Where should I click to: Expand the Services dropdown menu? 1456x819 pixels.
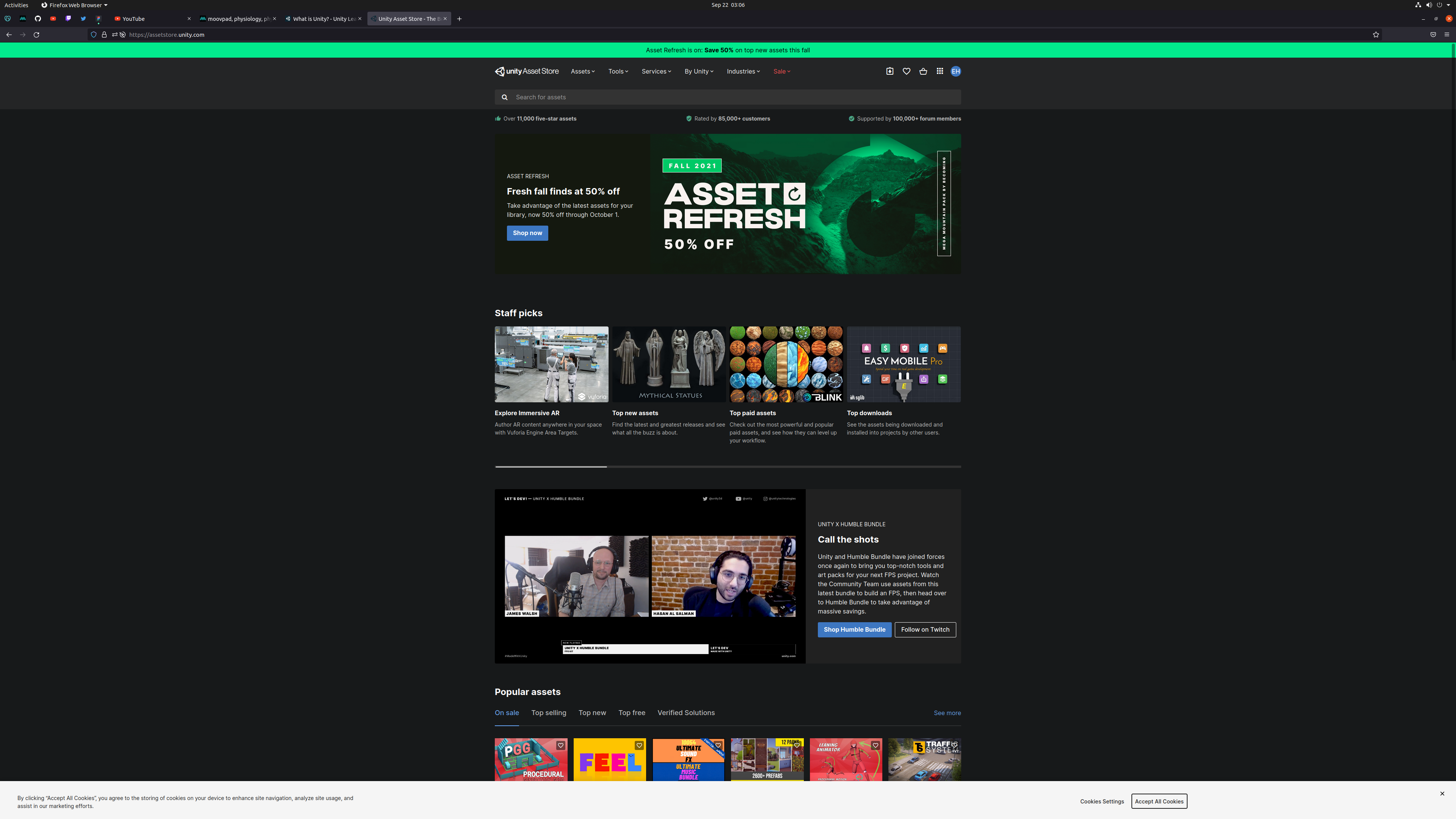click(x=656, y=71)
